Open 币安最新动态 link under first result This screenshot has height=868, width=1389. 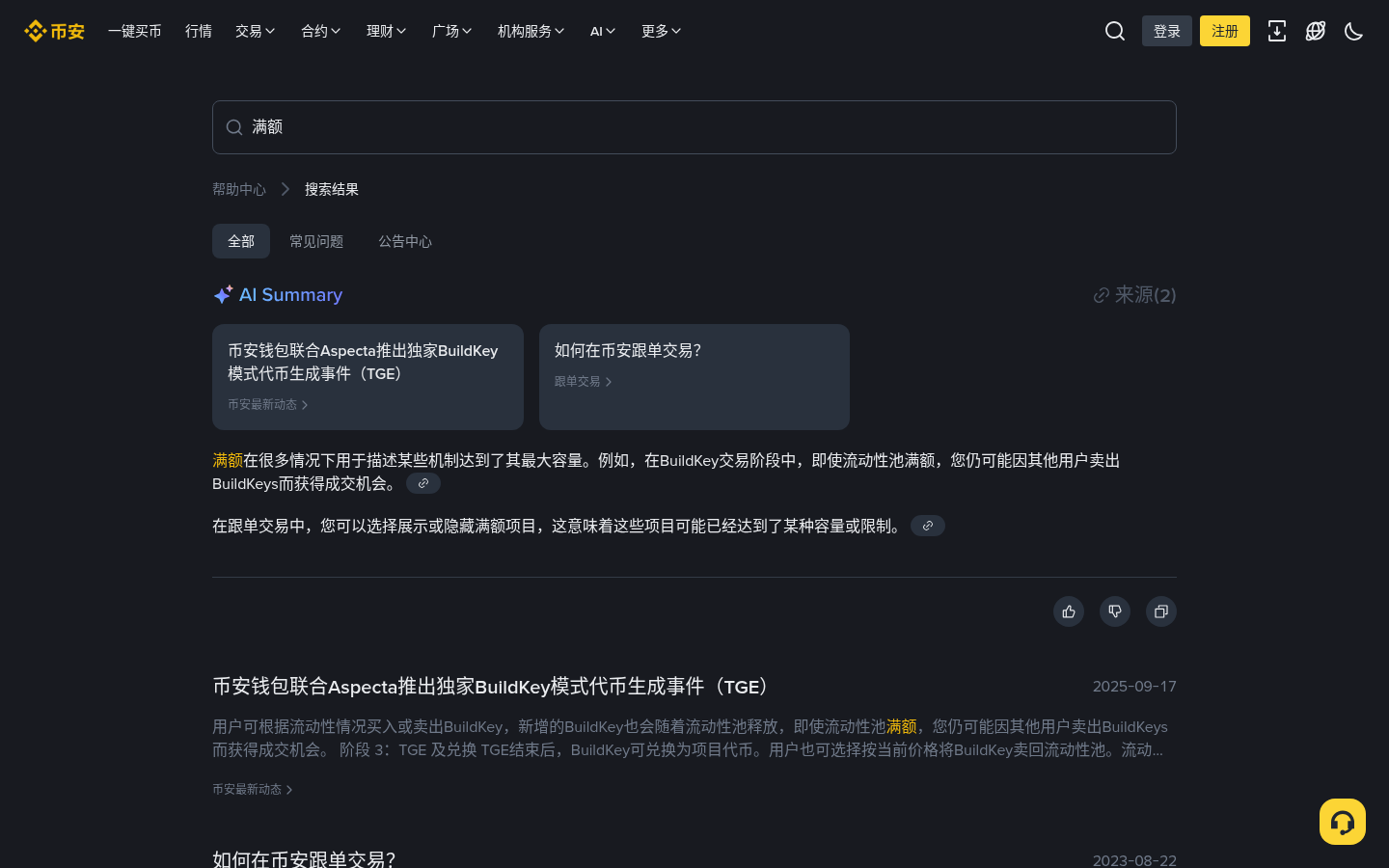pos(253,789)
